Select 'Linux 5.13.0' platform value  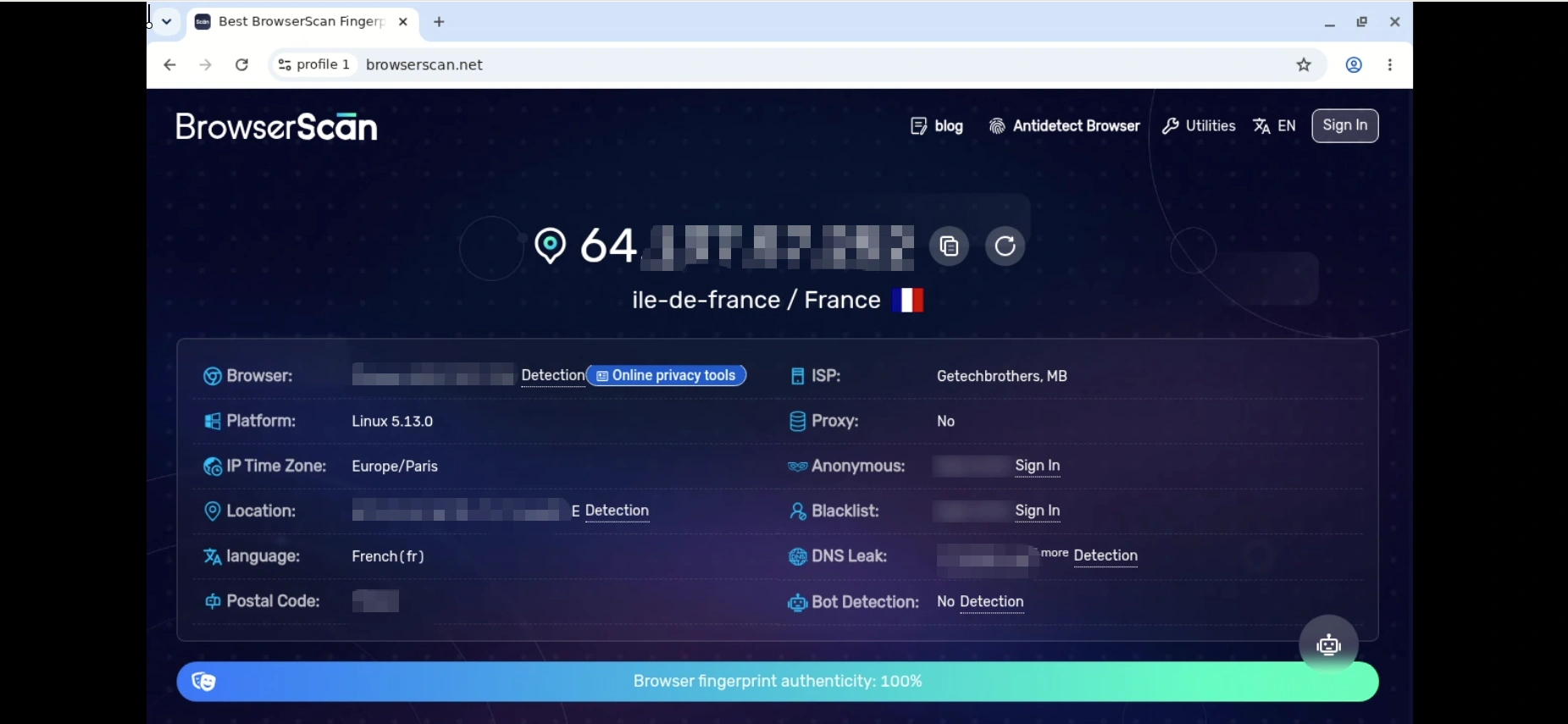point(392,421)
